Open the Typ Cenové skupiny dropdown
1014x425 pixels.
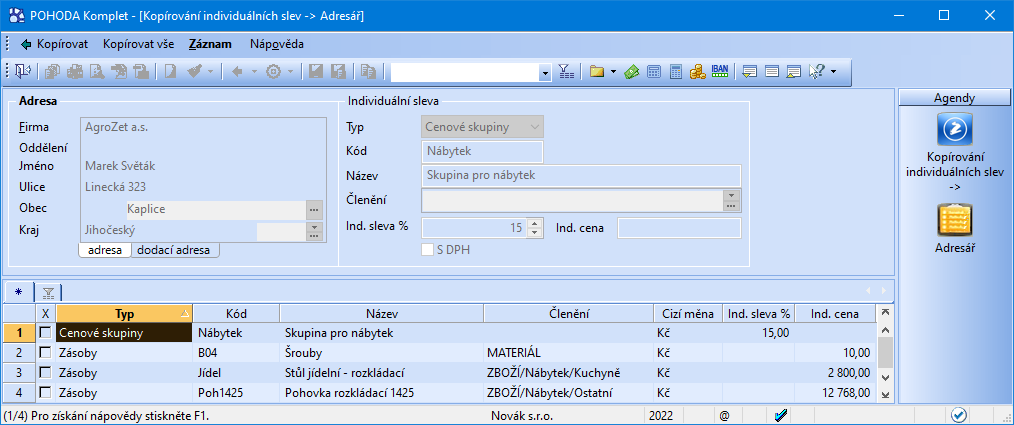coord(534,127)
